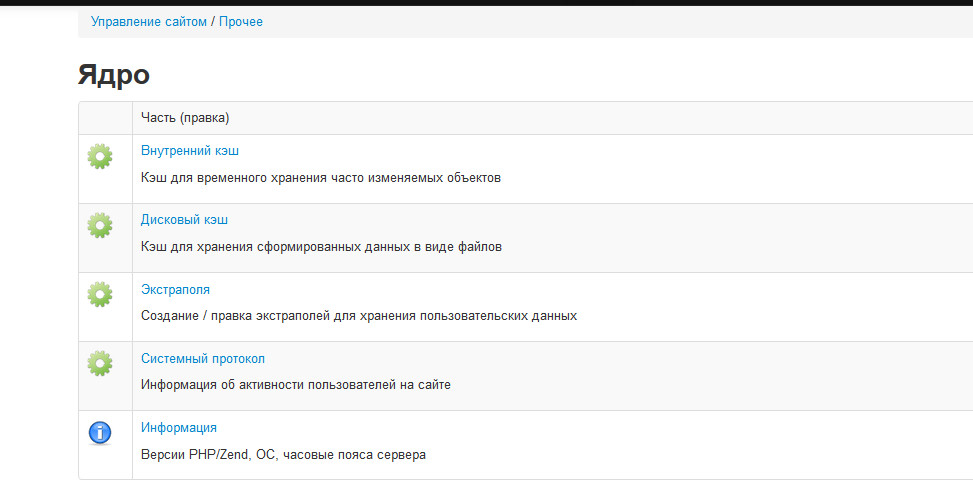Screen dimensions: 973x491
Task: Click the description about создание экстраполей
Action: pyautogui.click(x=359, y=316)
